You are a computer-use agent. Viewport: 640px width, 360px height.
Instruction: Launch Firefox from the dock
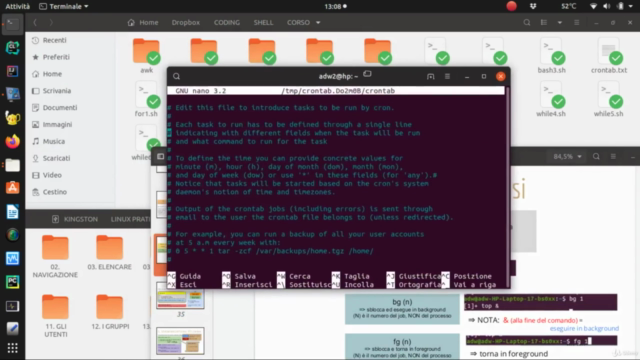coord(12,142)
